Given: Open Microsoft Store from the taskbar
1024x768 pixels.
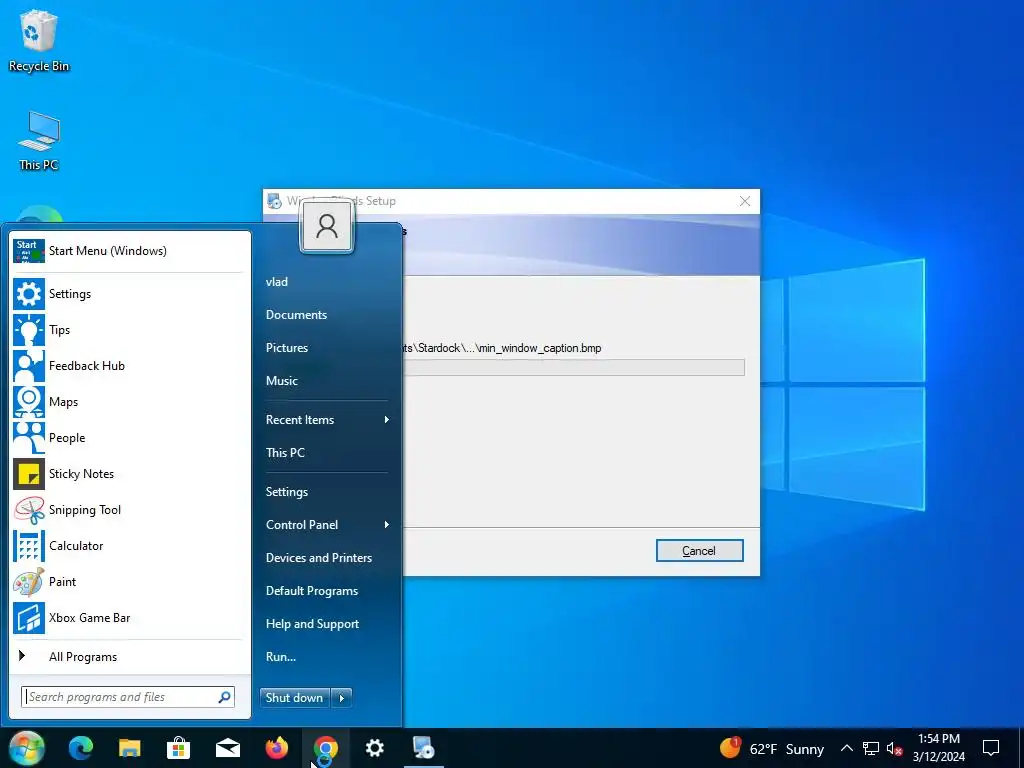Looking at the screenshot, I should coord(178,748).
